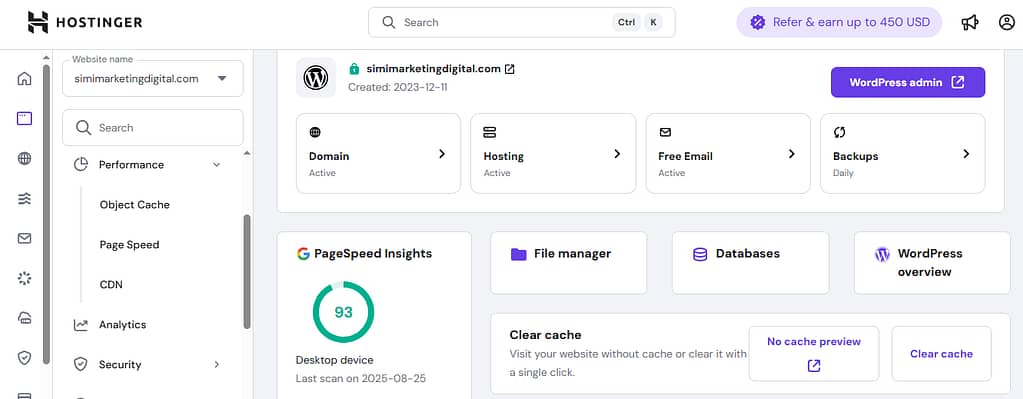Open the Domains globe icon in rail

[24, 158]
